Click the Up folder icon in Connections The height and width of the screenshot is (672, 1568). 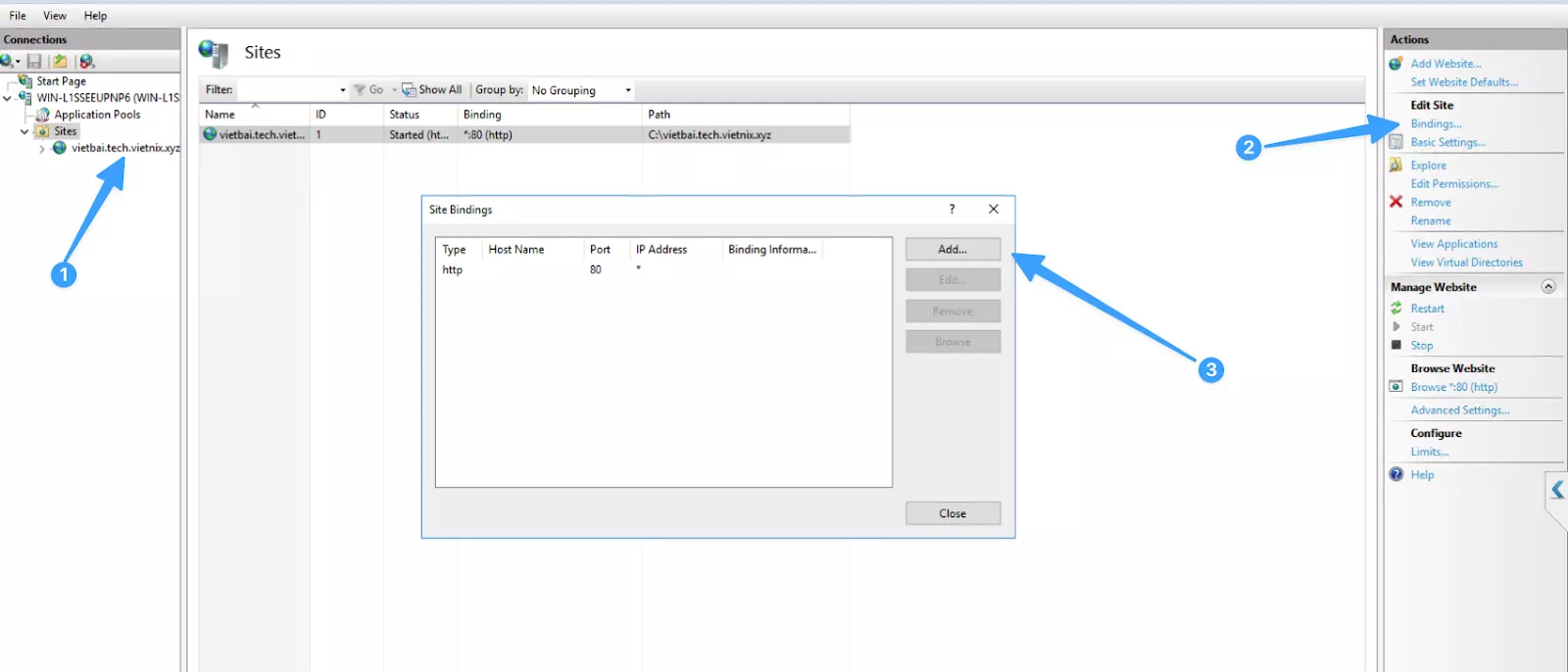(60, 61)
